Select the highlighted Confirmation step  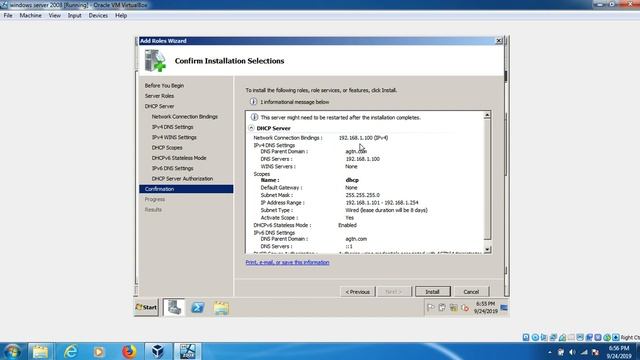coord(186,189)
